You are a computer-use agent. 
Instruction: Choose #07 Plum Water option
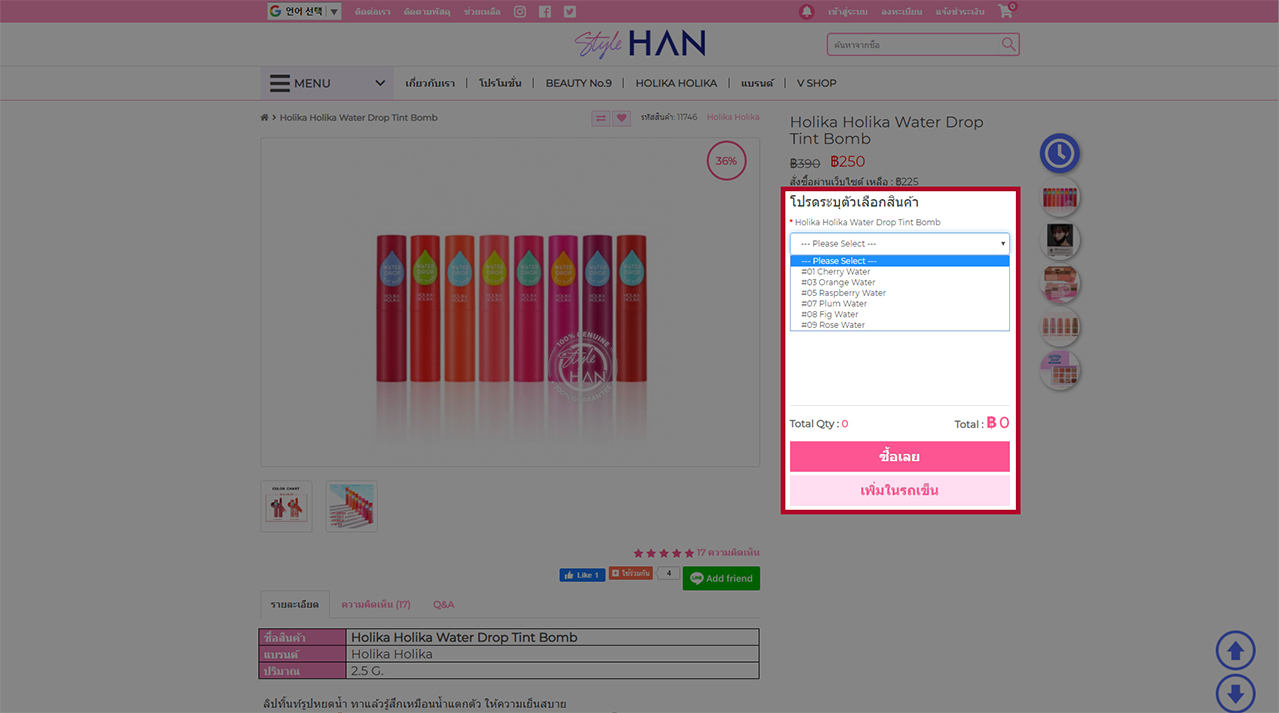point(900,304)
